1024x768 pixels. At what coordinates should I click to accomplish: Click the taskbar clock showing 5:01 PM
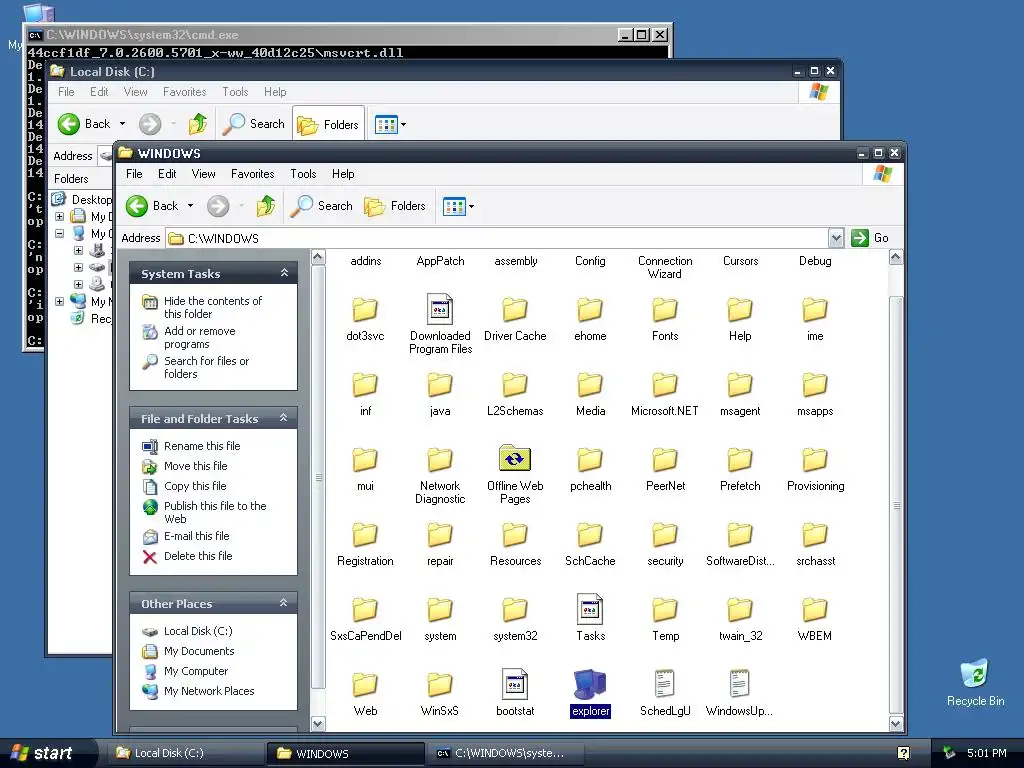(x=987, y=753)
